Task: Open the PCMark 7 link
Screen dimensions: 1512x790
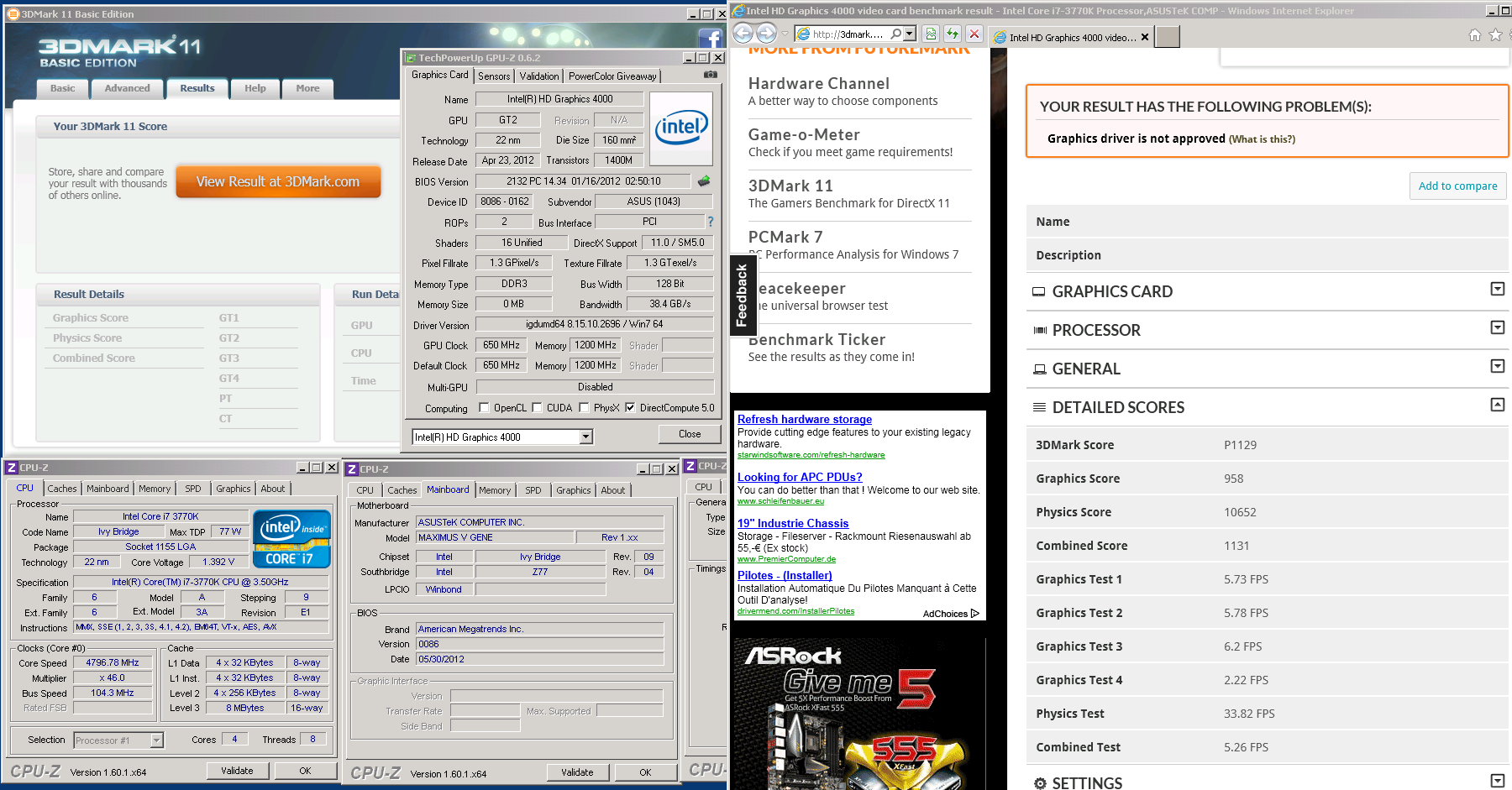Action: click(785, 237)
